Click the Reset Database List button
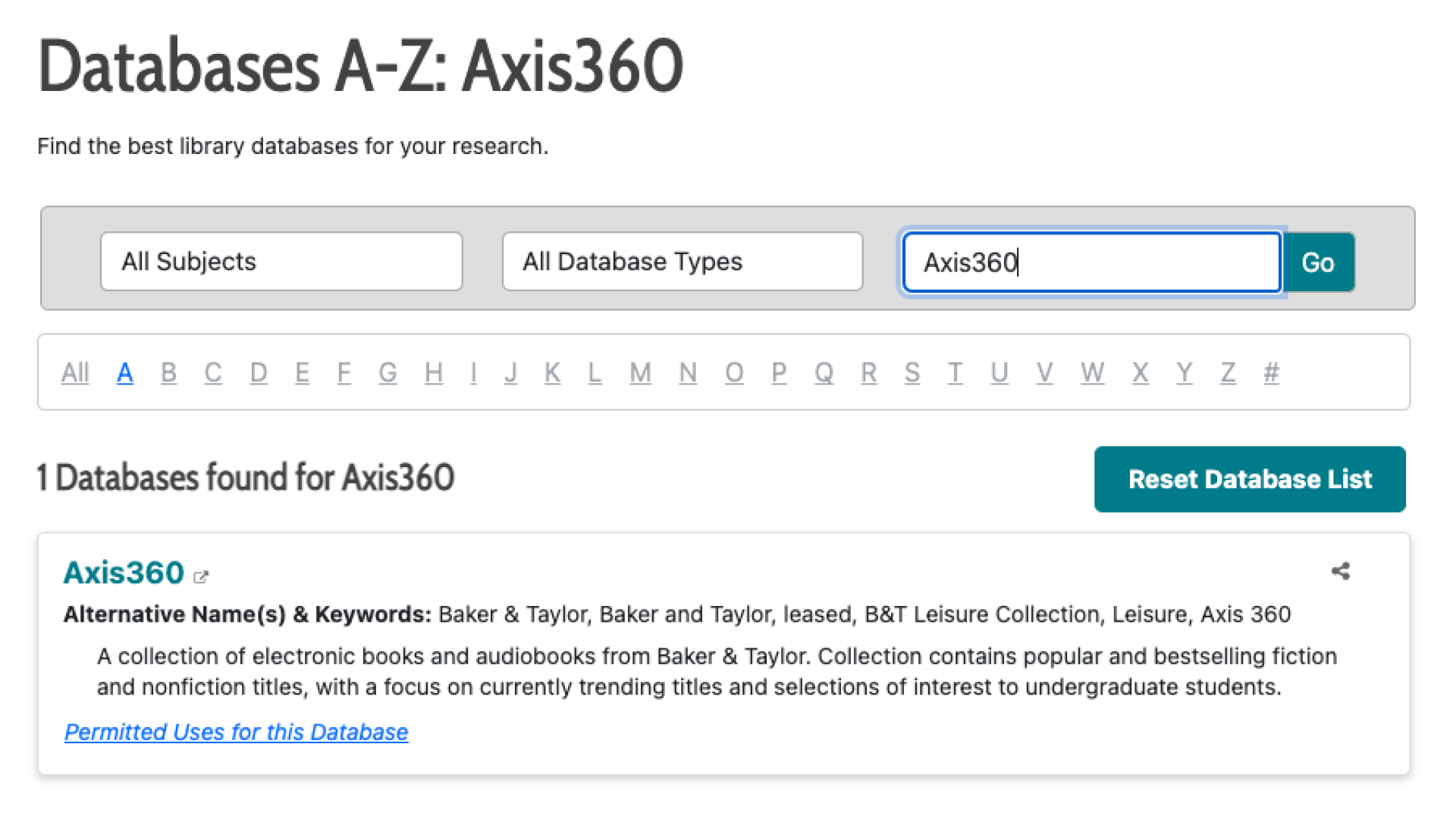This screenshot has width=1456, height=819. pyautogui.click(x=1250, y=479)
